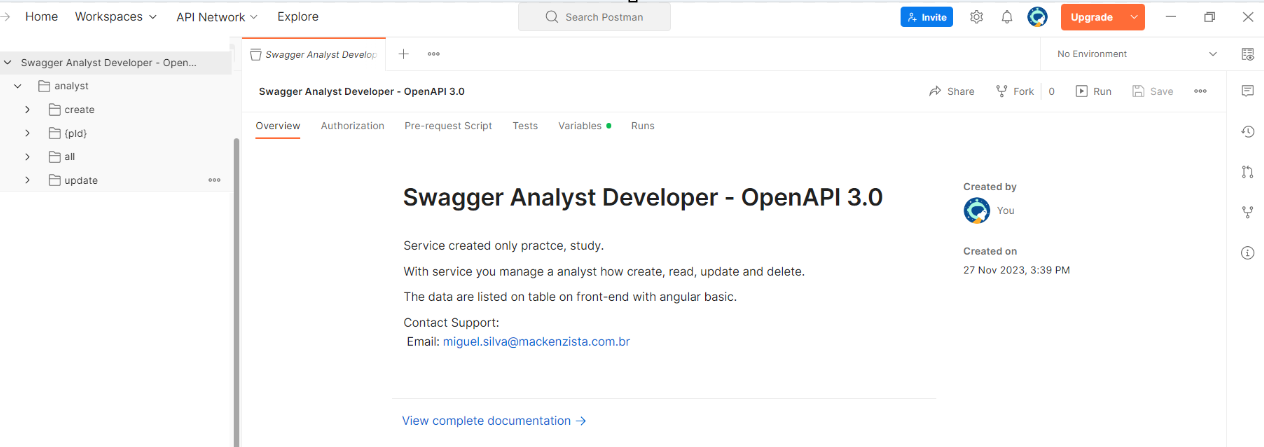Select the Swagger Analyst Developer open tab
The width and height of the screenshot is (1264, 447).
click(x=314, y=54)
